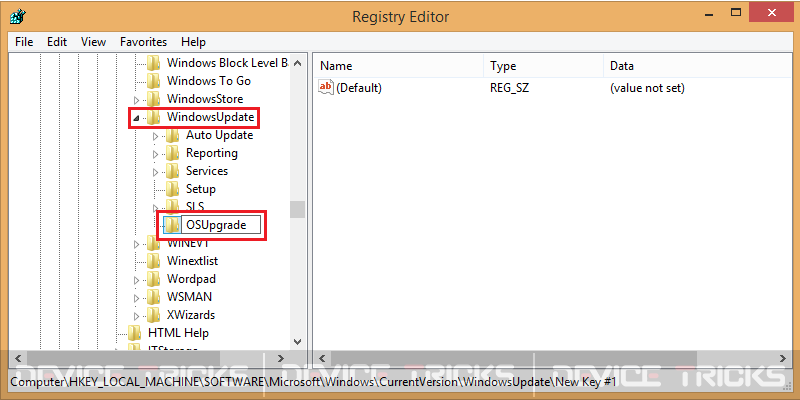
Task: Click the (value not set) data cell
Action: tap(647, 88)
